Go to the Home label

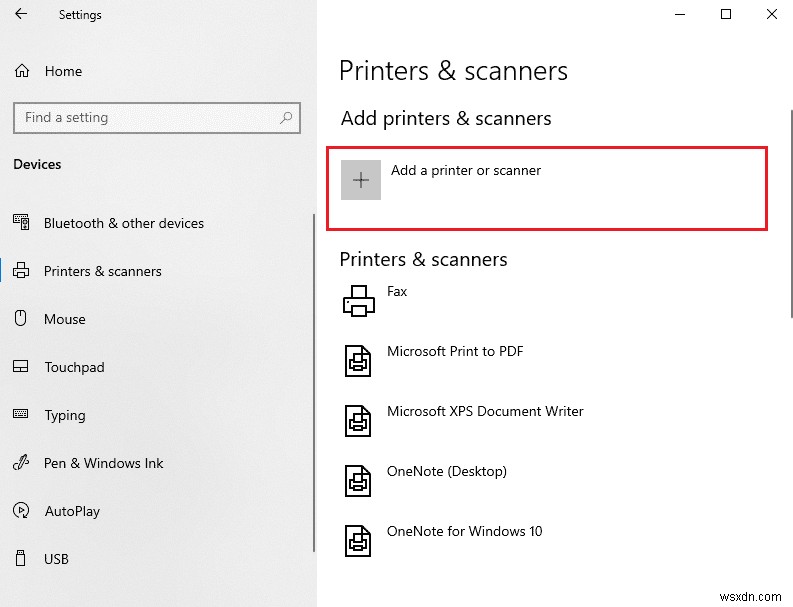[x=63, y=71]
